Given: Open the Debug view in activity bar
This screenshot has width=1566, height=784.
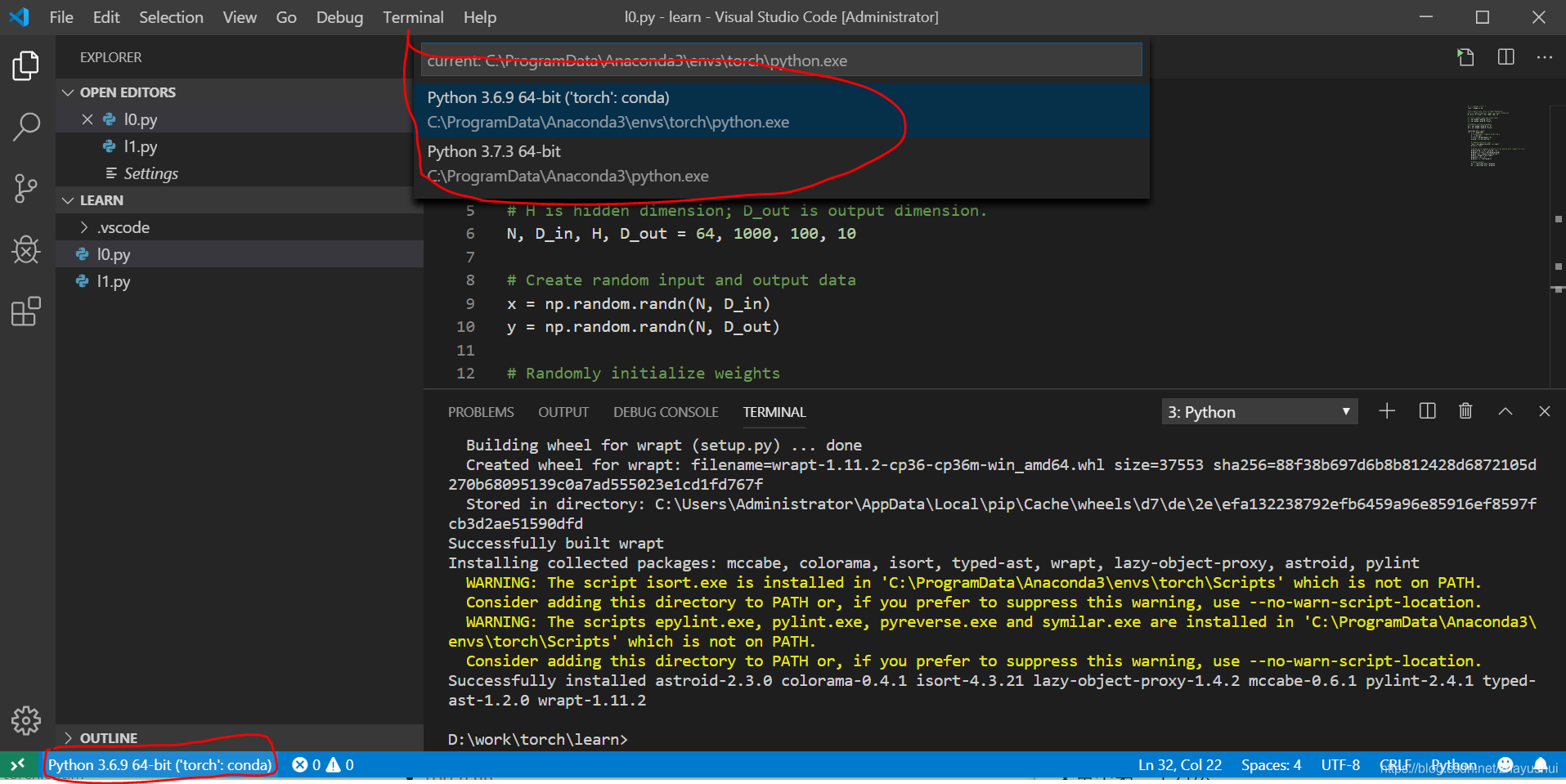Looking at the screenshot, I should (x=26, y=249).
